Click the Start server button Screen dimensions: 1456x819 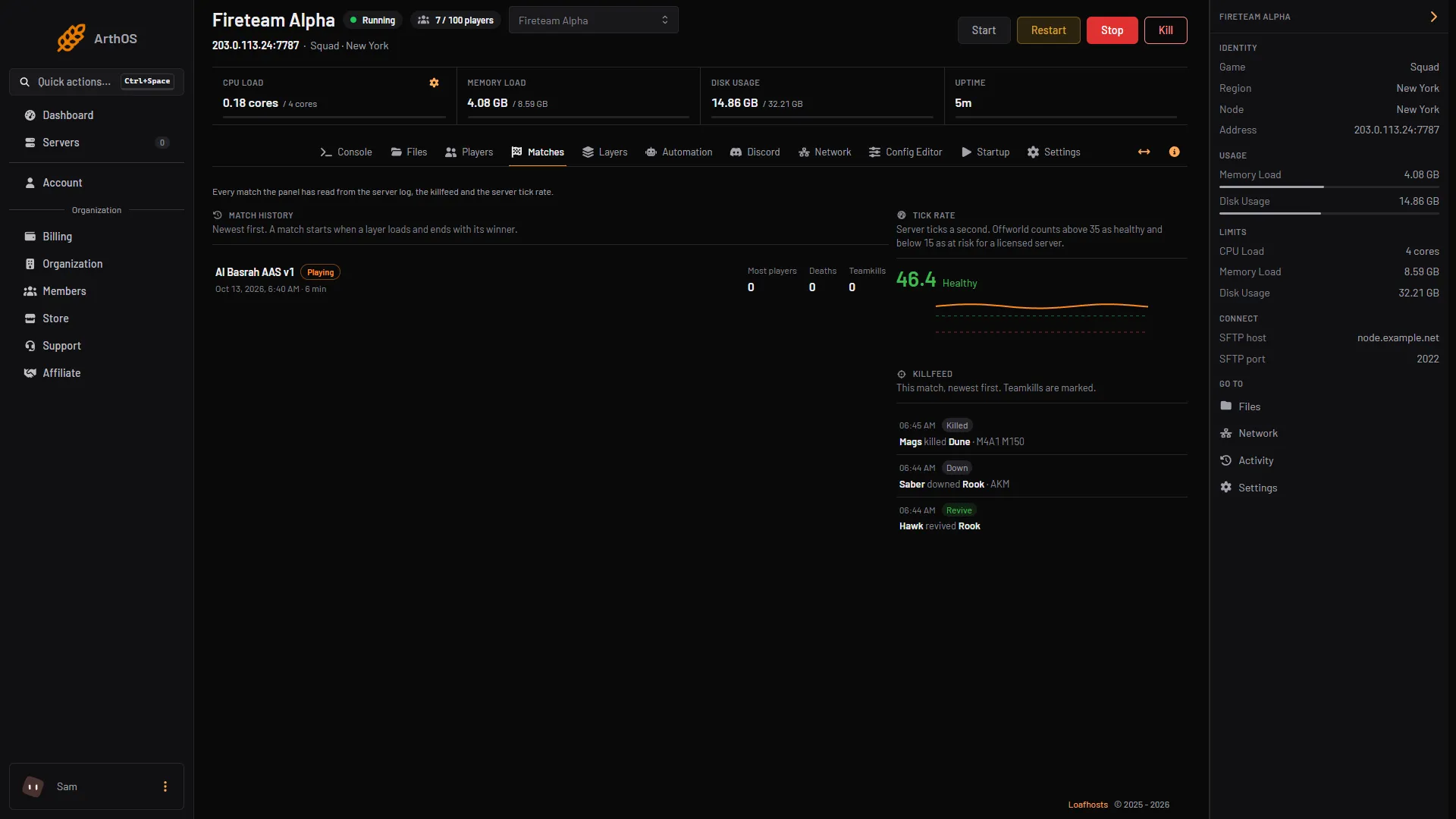pyautogui.click(x=984, y=30)
